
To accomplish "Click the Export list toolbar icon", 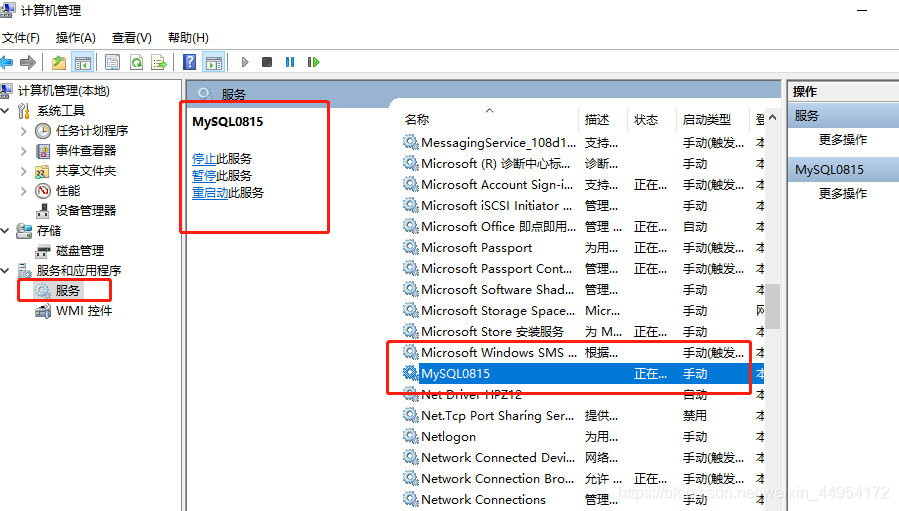I will 159,62.
